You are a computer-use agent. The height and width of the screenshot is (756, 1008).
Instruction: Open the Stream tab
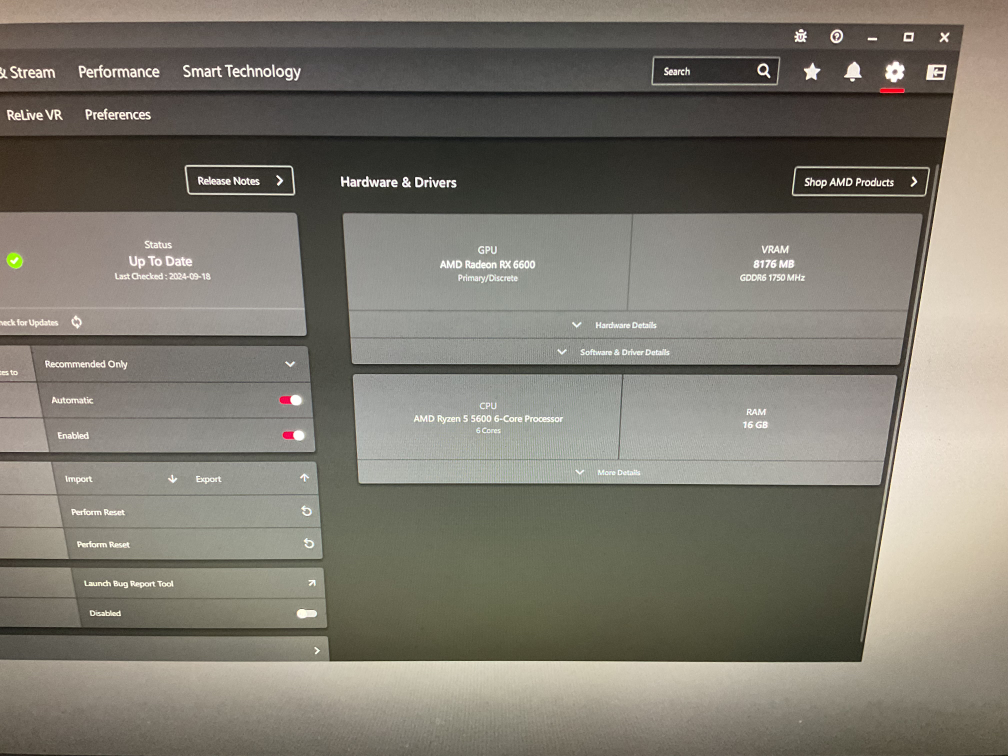pos(28,73)
